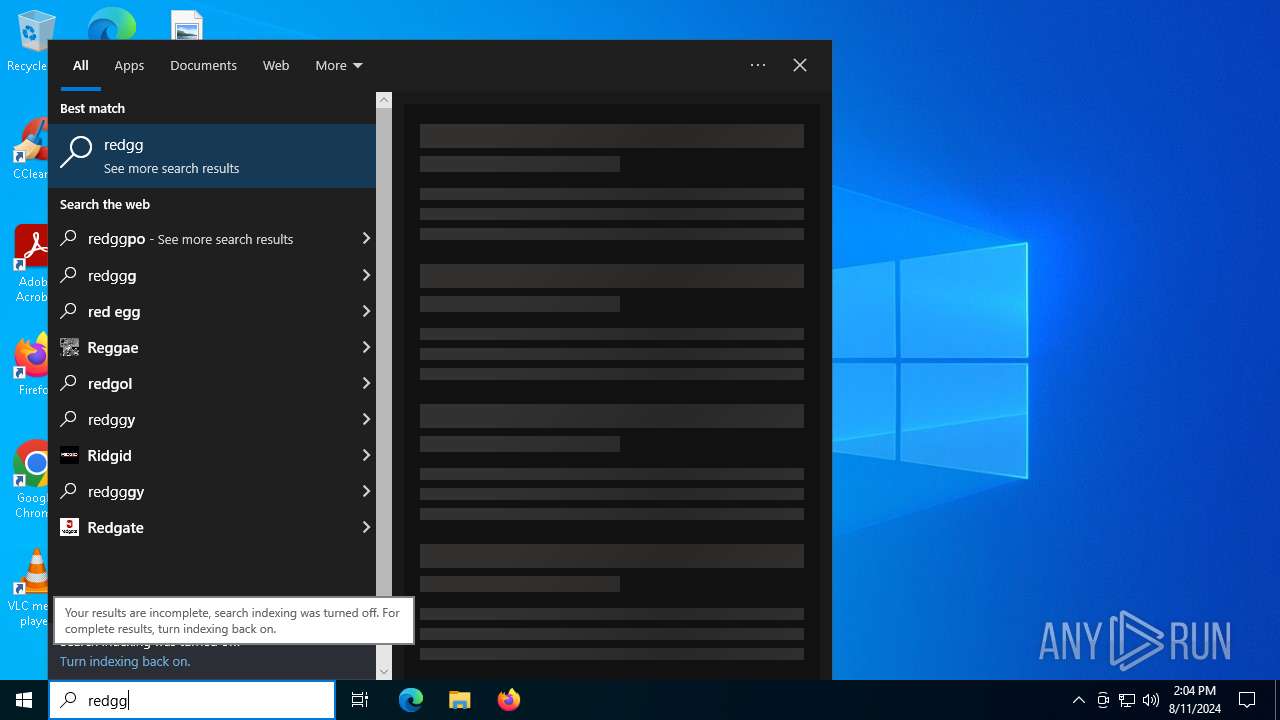Click the Reggae suggestion thumbnail icon

[69, 347]
